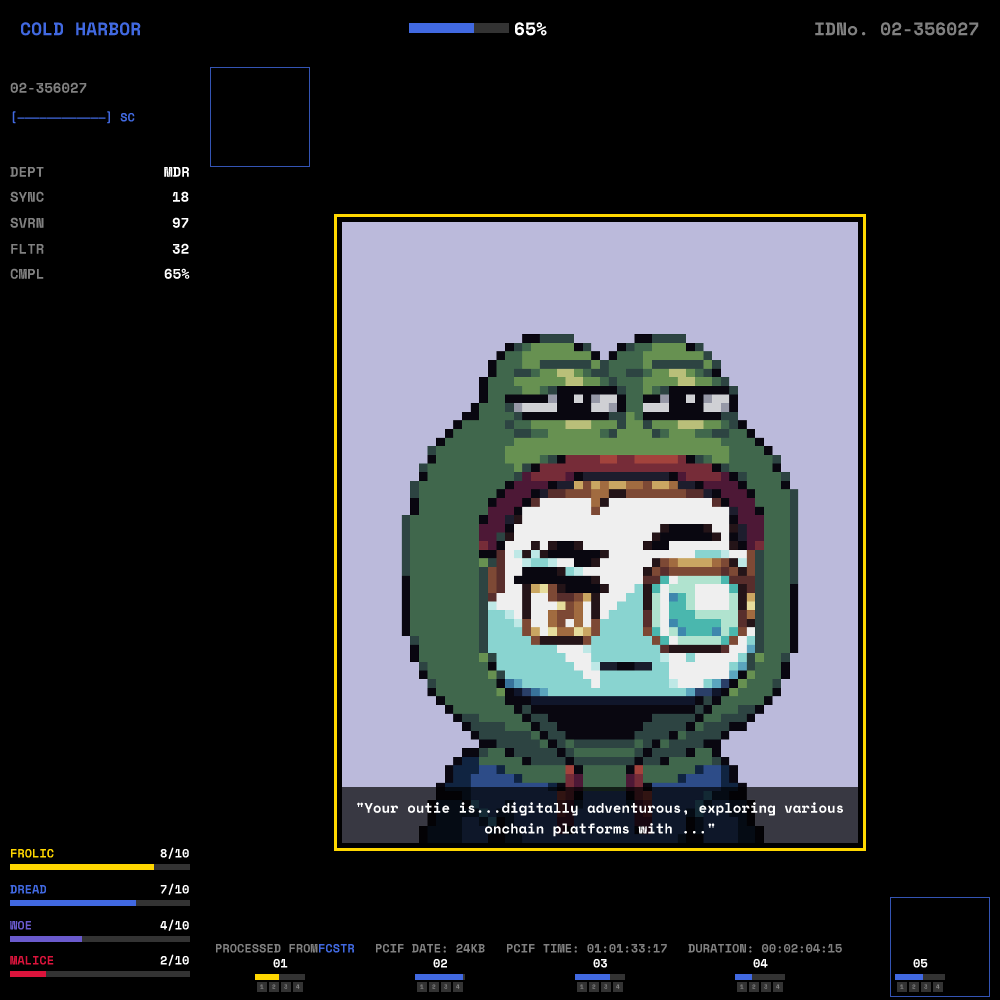Click bin 01 yellow progress bar
This screenshot has width=1000, height=1000.
[x=280, y=977]
